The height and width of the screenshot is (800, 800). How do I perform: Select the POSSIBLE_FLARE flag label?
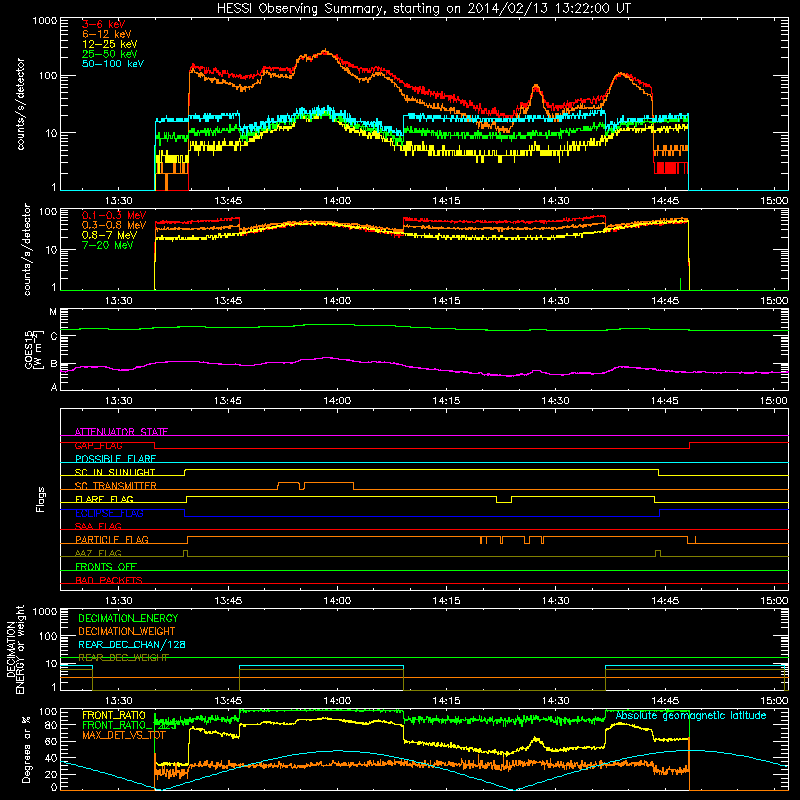tap(115, 459)
